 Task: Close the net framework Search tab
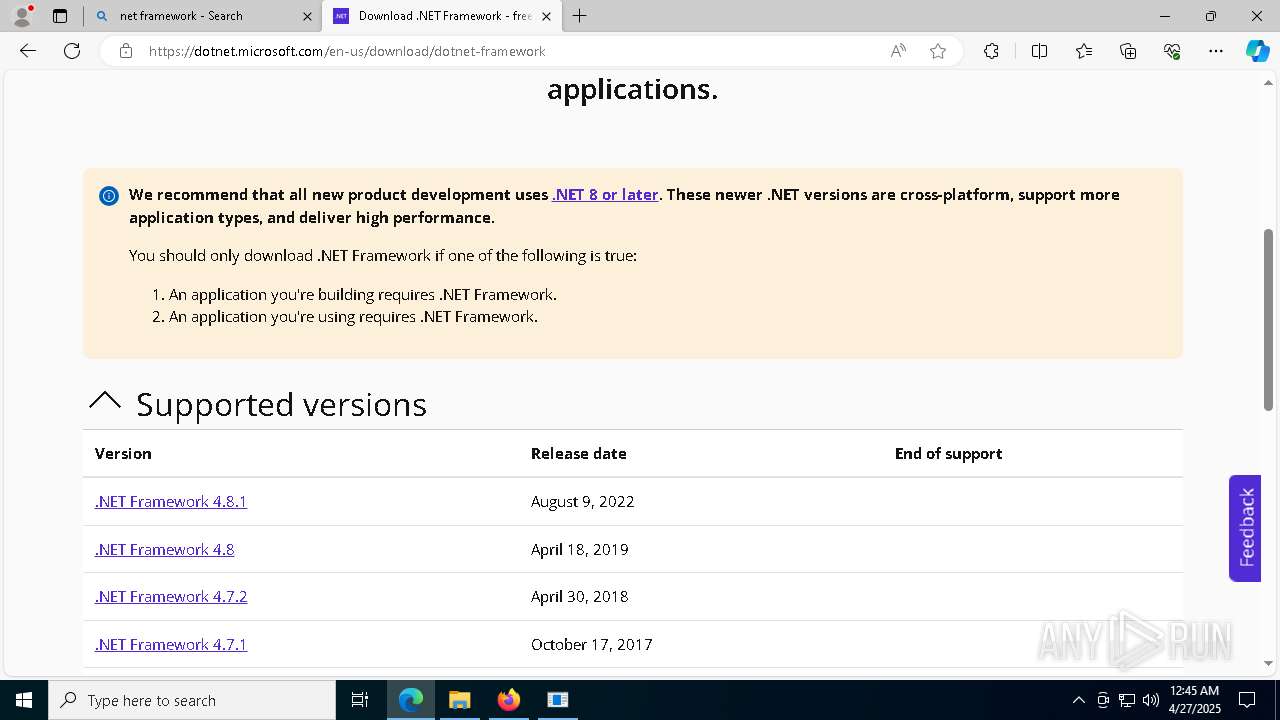[307, 16]
